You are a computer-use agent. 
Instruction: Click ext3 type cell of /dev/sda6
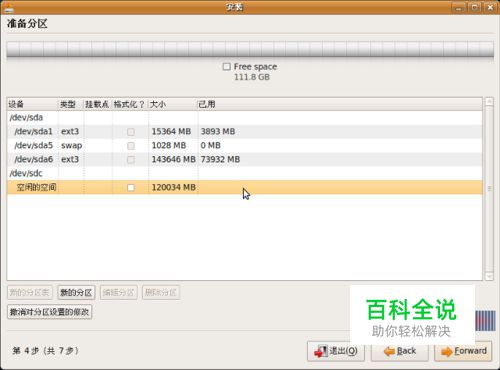[x=70, y=159]
